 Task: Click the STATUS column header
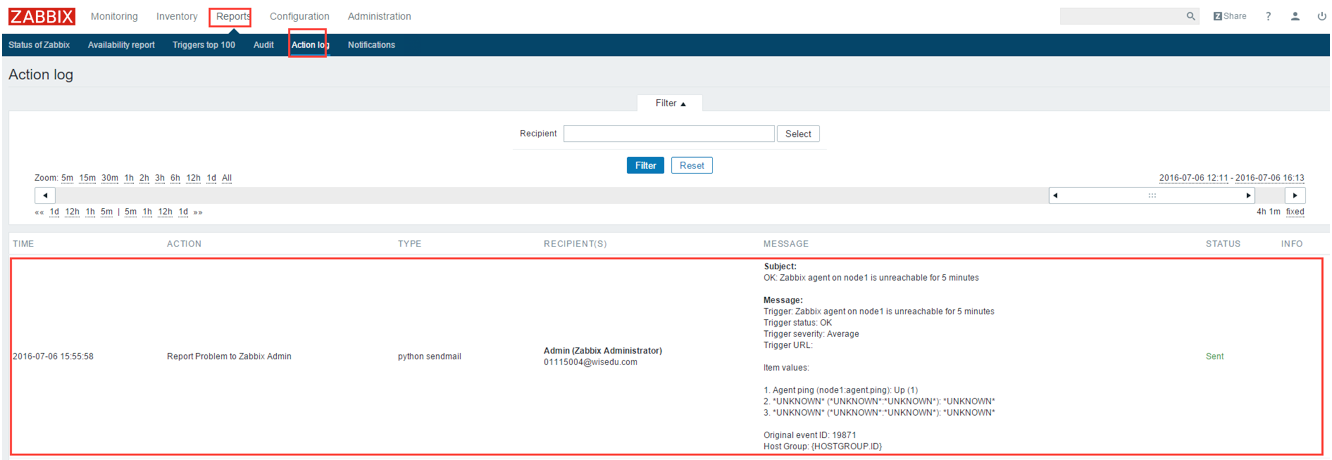coord(1223,244)
